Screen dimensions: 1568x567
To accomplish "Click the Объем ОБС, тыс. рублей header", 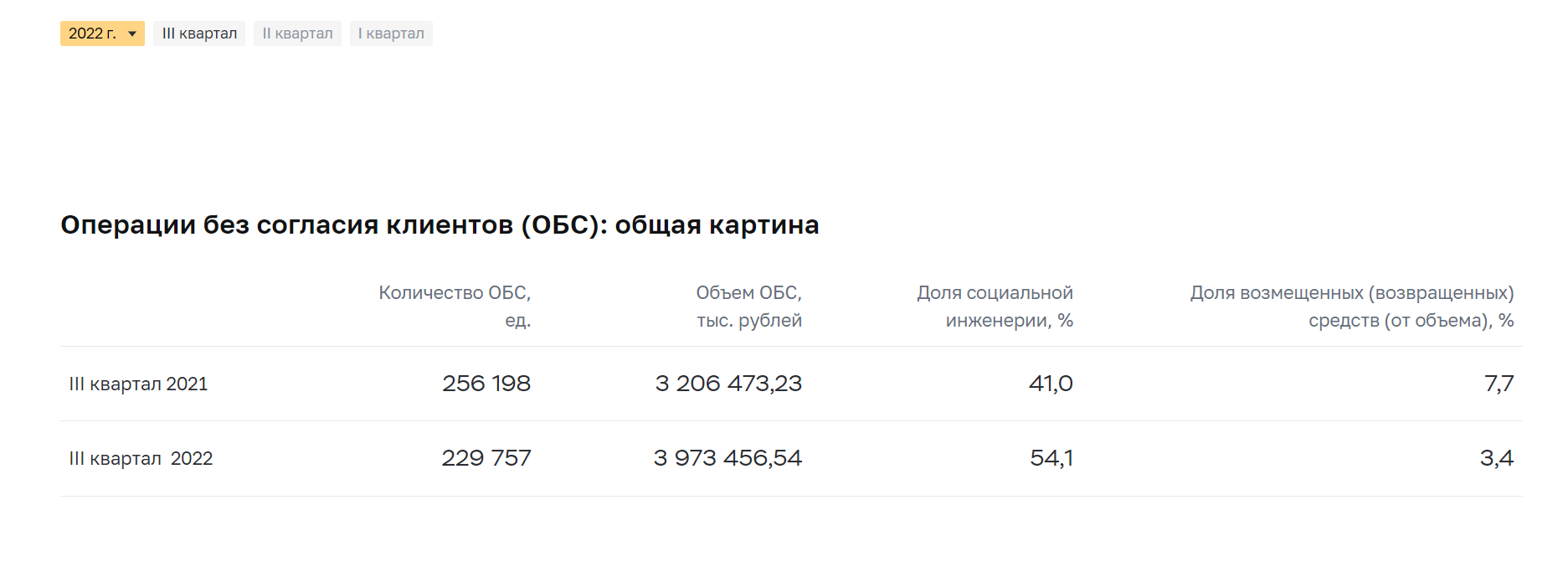I will (748, 307).
